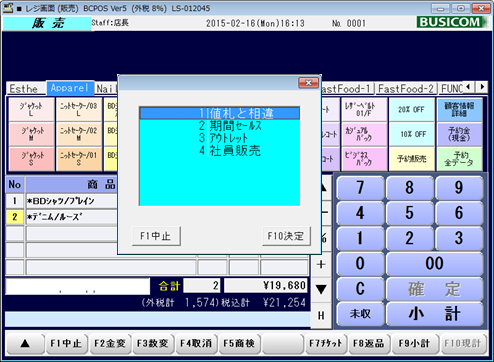The width and height of the screenshot is (494, 362).
Task: Click the plus quantity button
Action: (x=321, y=264)
